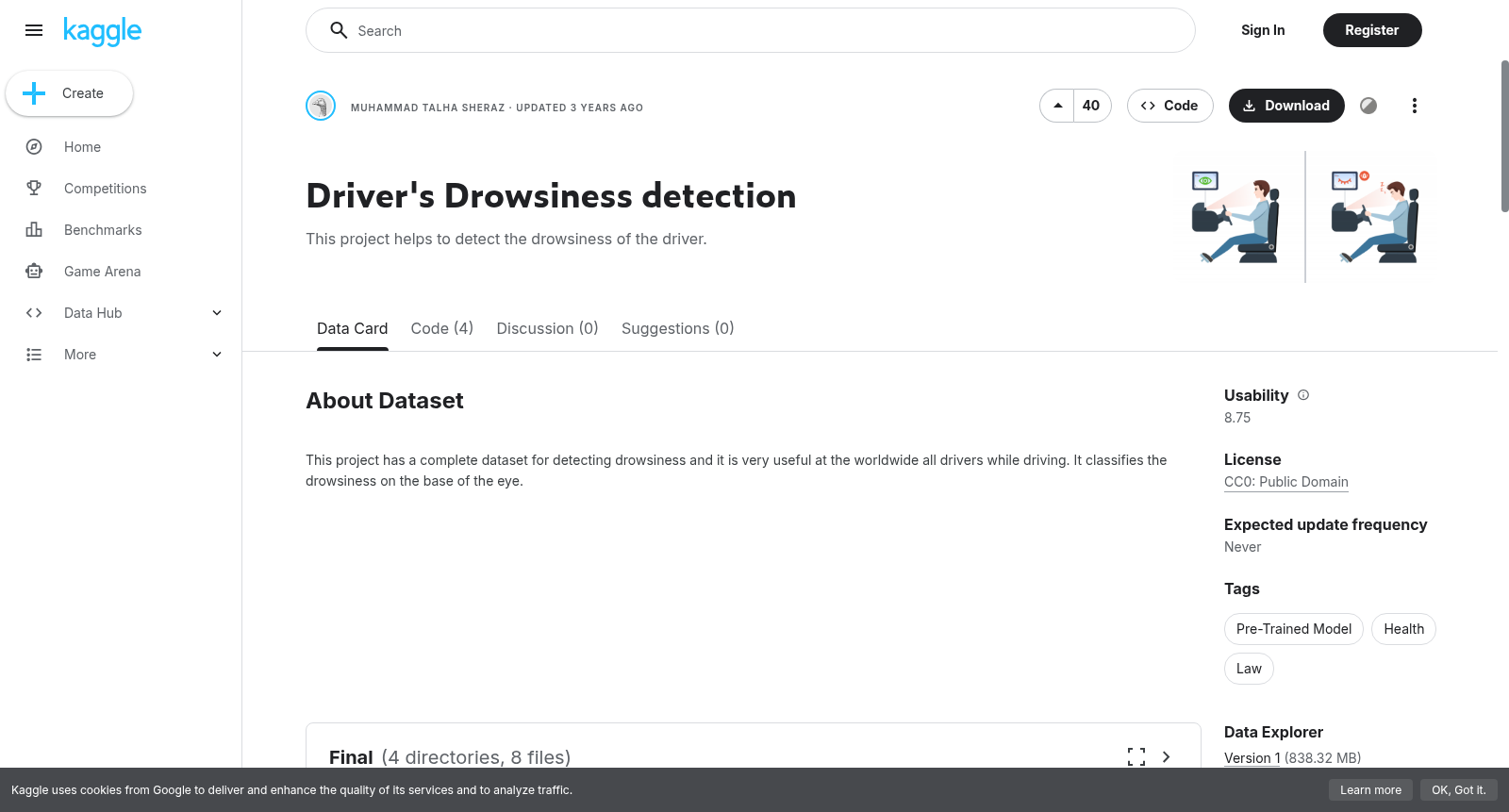The image size is (1509, 812).
Task: Click the Driver's Drowsiness detection title
Action: click(551, 196)
